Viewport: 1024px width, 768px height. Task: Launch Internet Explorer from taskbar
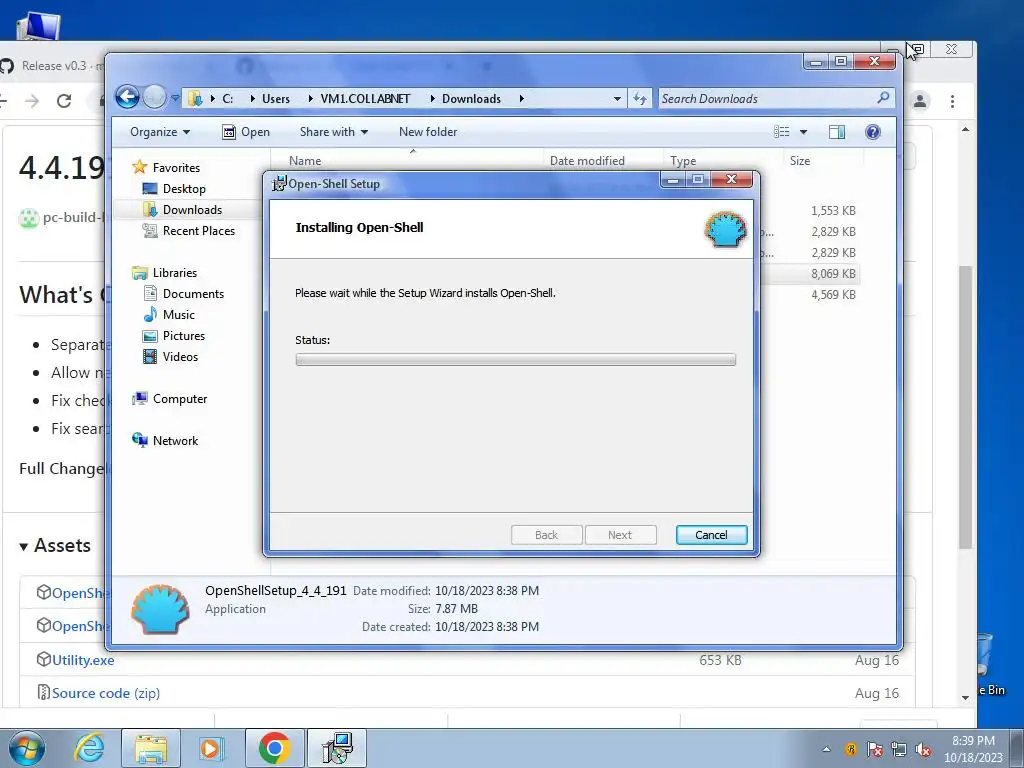pos(89,748)
